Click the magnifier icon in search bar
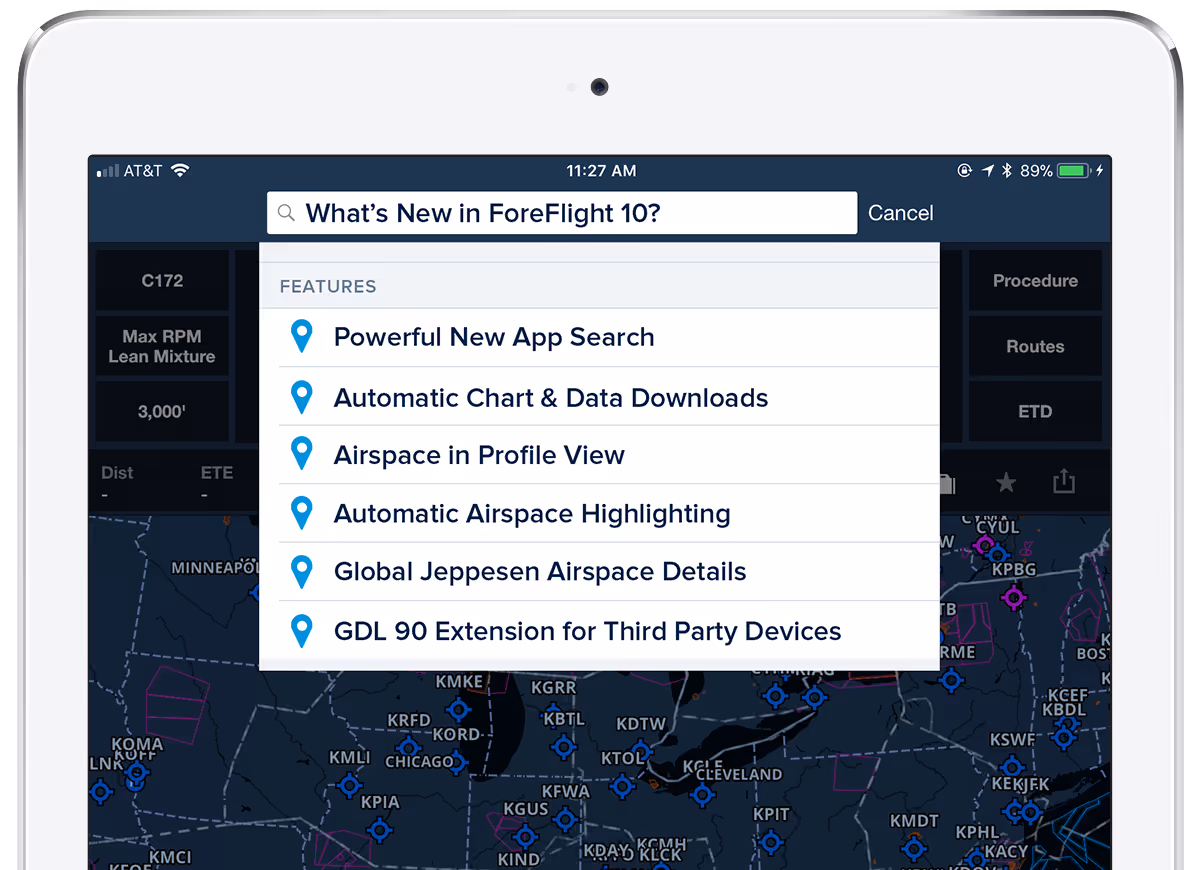Viewport: 1200px width, 870px height. tap(286, 213)
